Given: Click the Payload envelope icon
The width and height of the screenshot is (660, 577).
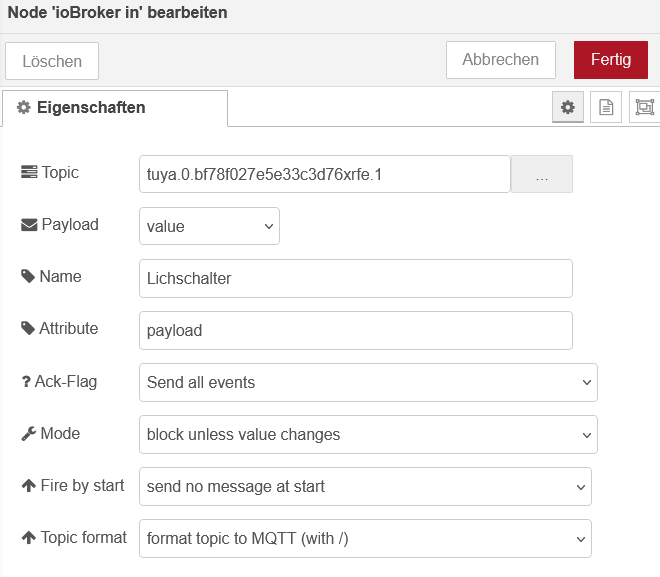Looking at the screenshot, I should tap(29, 225).
